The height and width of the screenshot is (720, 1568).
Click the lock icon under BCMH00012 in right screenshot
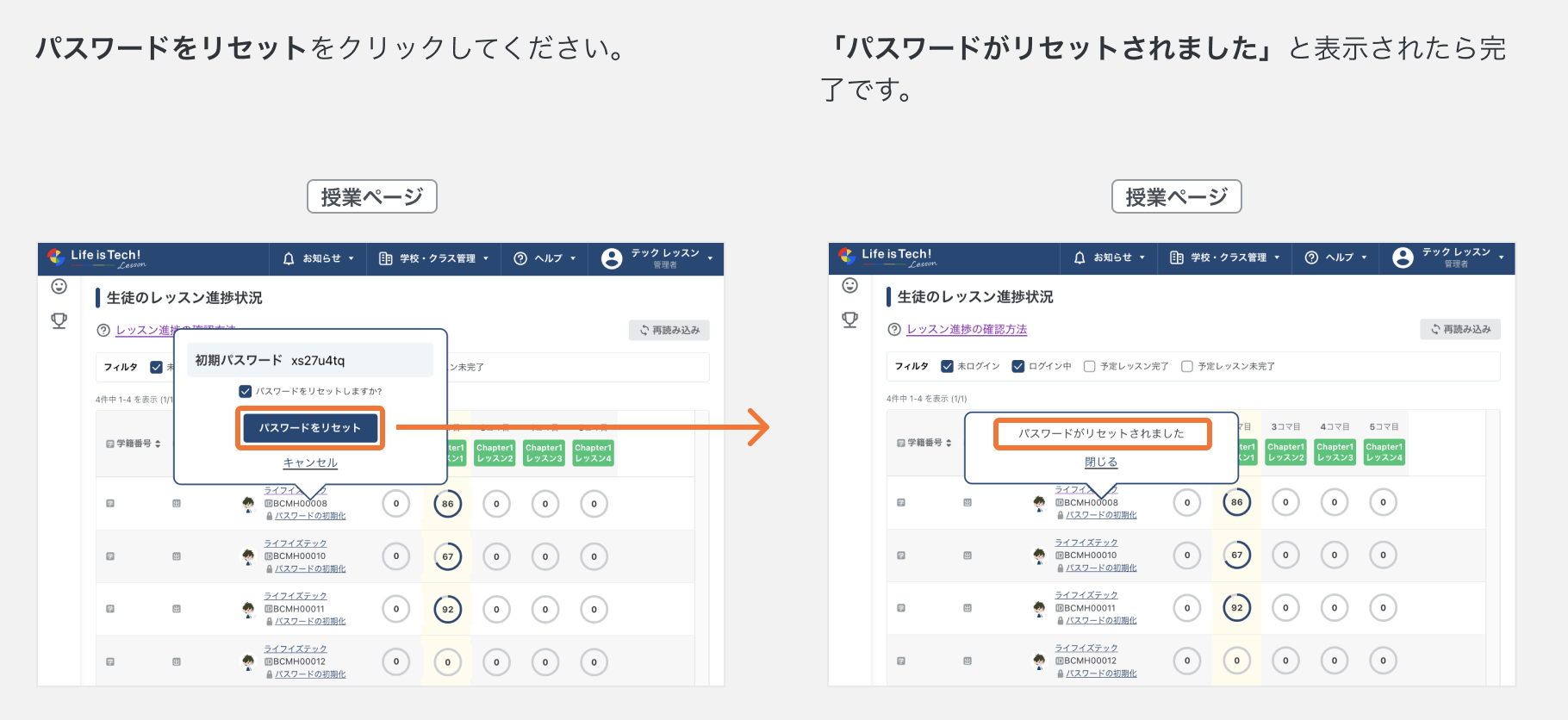coord(1061,673)
